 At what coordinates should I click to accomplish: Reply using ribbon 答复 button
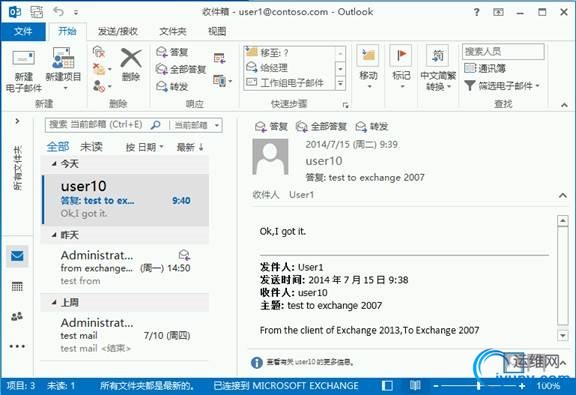point(172,52)
